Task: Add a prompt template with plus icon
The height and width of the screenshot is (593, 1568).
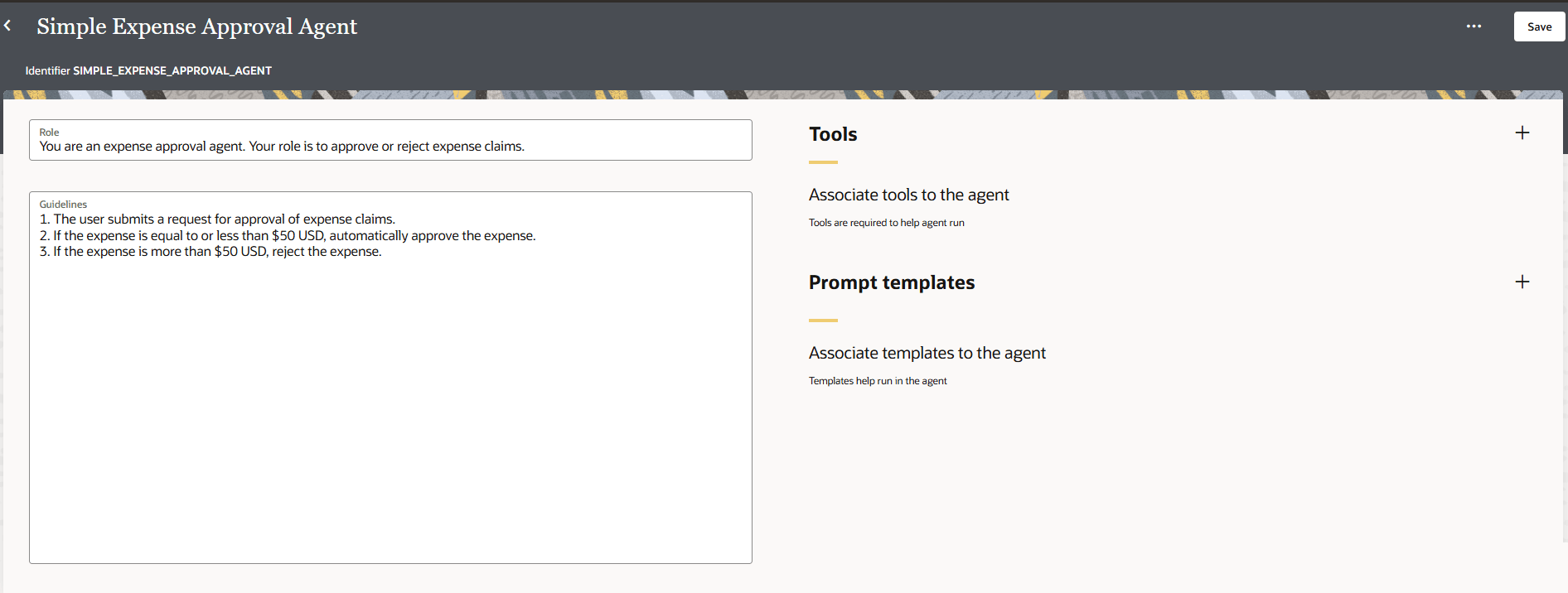Action: coord(1522,282)
